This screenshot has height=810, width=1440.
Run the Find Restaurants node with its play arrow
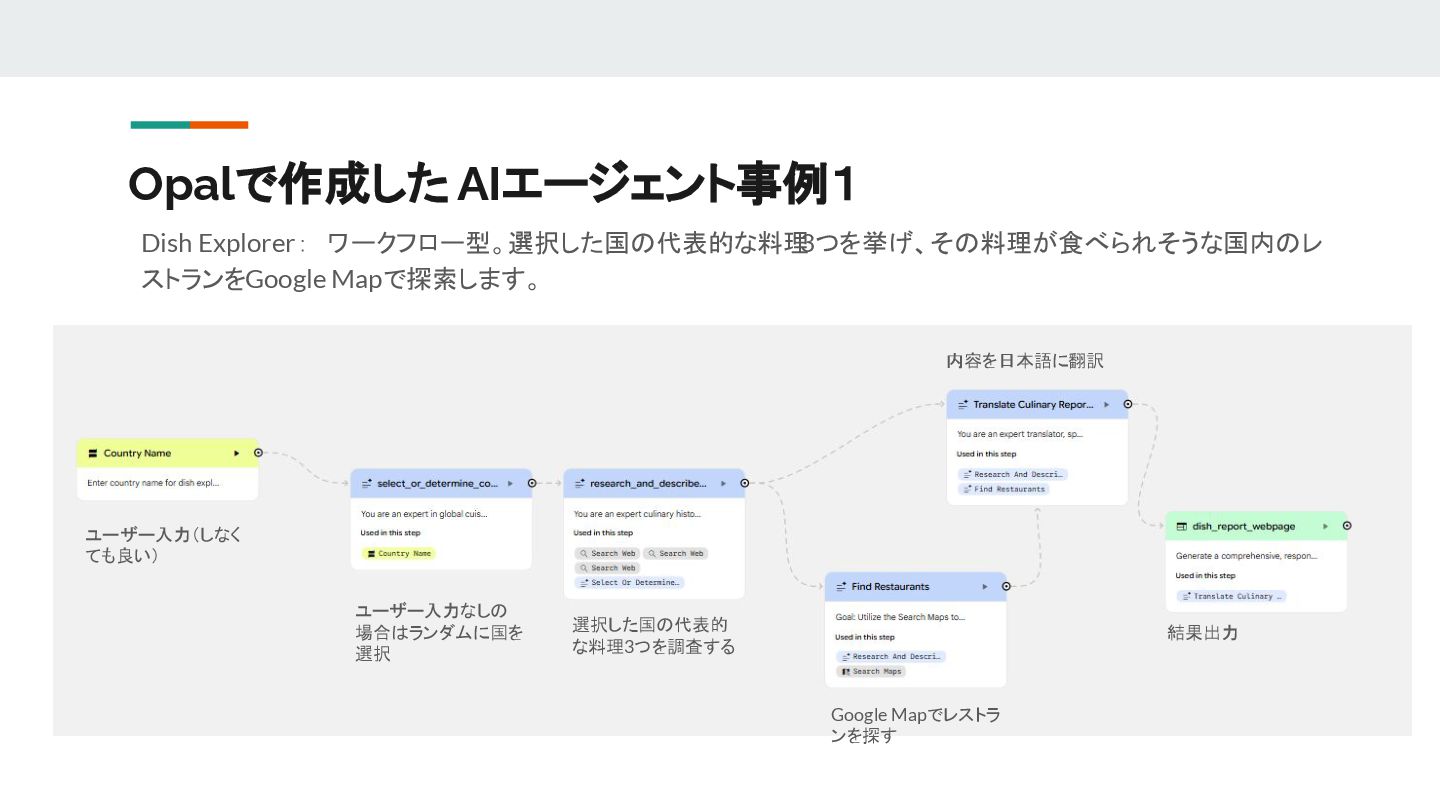[985, 587]
